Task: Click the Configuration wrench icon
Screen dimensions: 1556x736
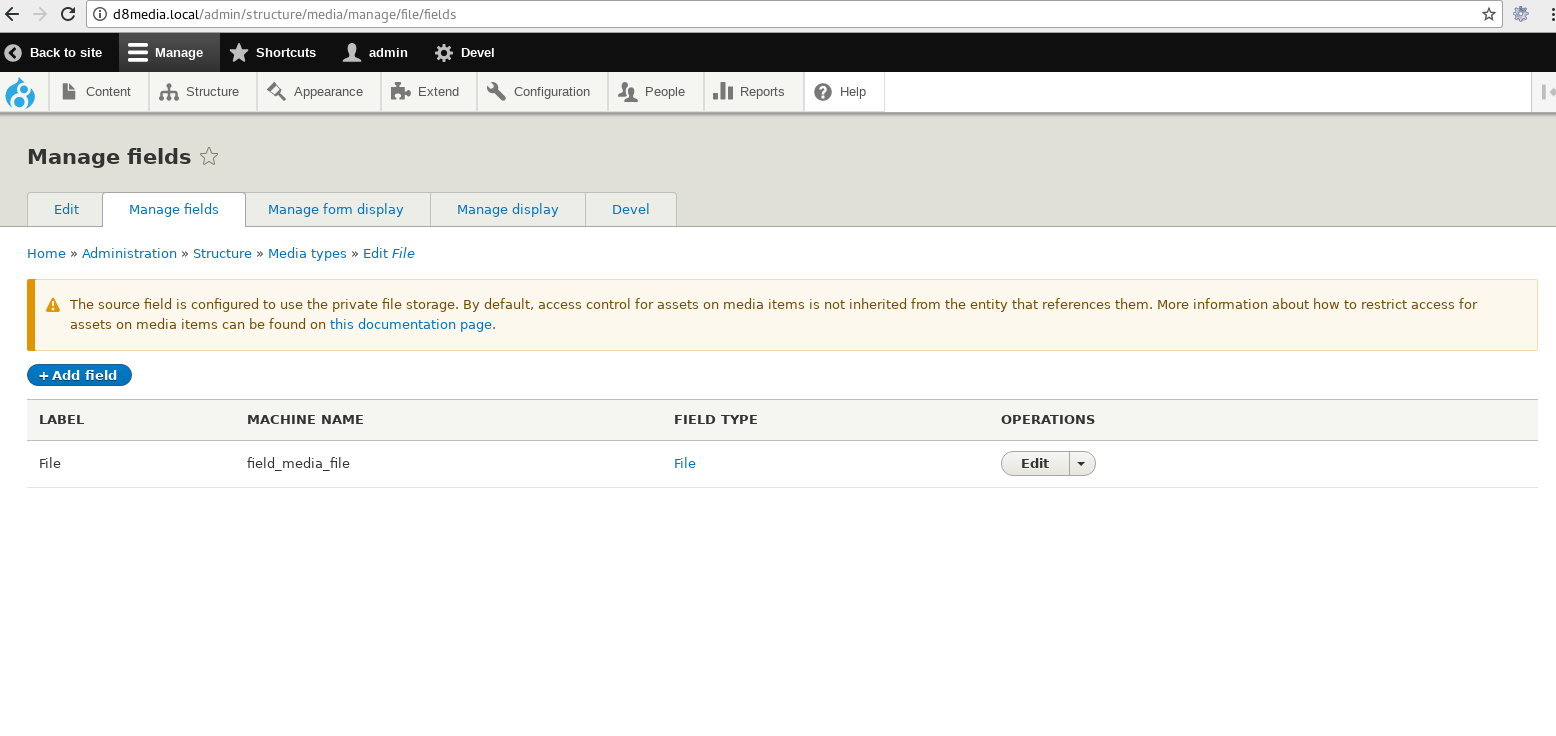Action: [495, 91]
